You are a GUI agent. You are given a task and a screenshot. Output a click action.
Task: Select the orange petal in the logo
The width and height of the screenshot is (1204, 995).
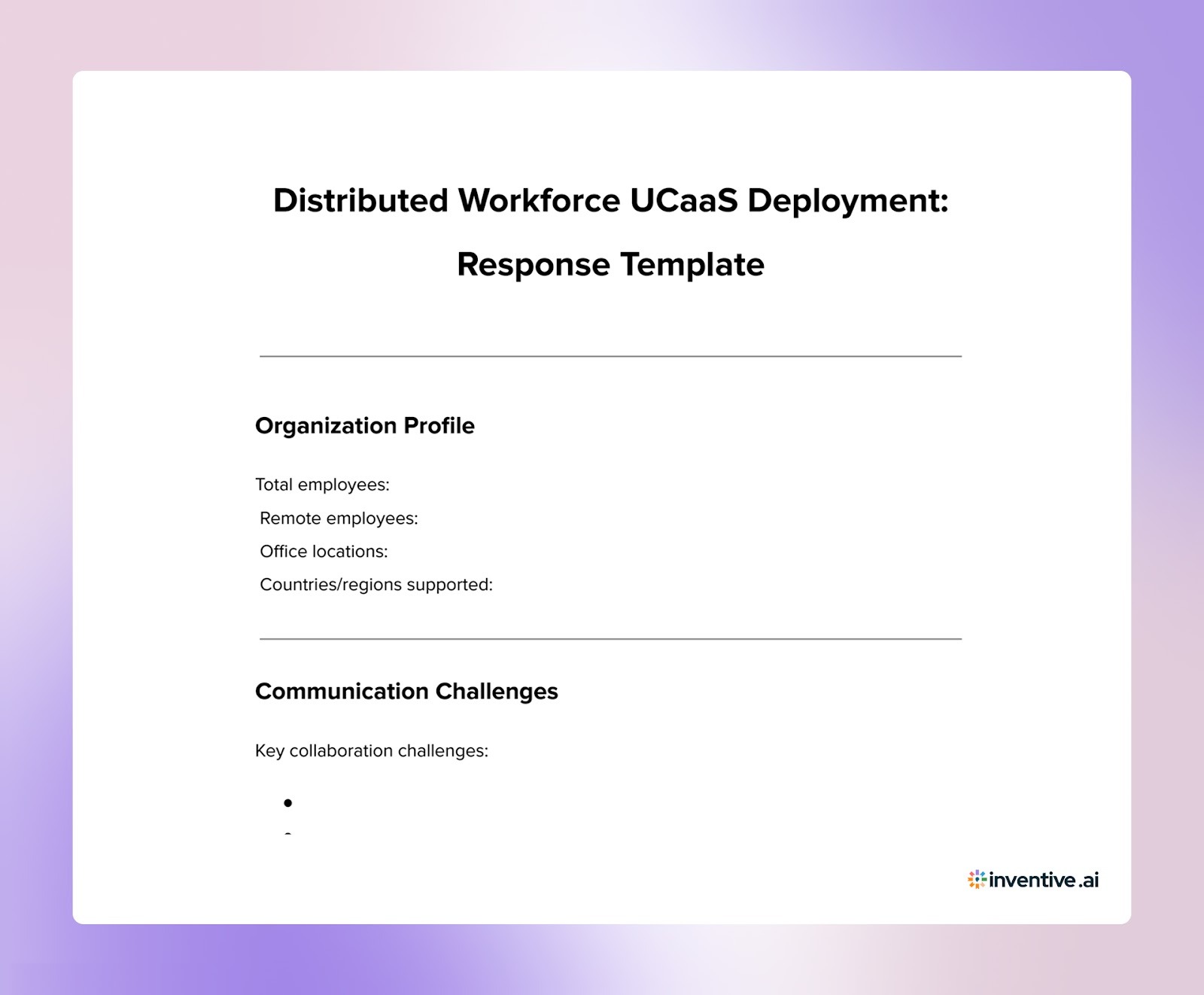pyautogui.click(x=970, y=879)
